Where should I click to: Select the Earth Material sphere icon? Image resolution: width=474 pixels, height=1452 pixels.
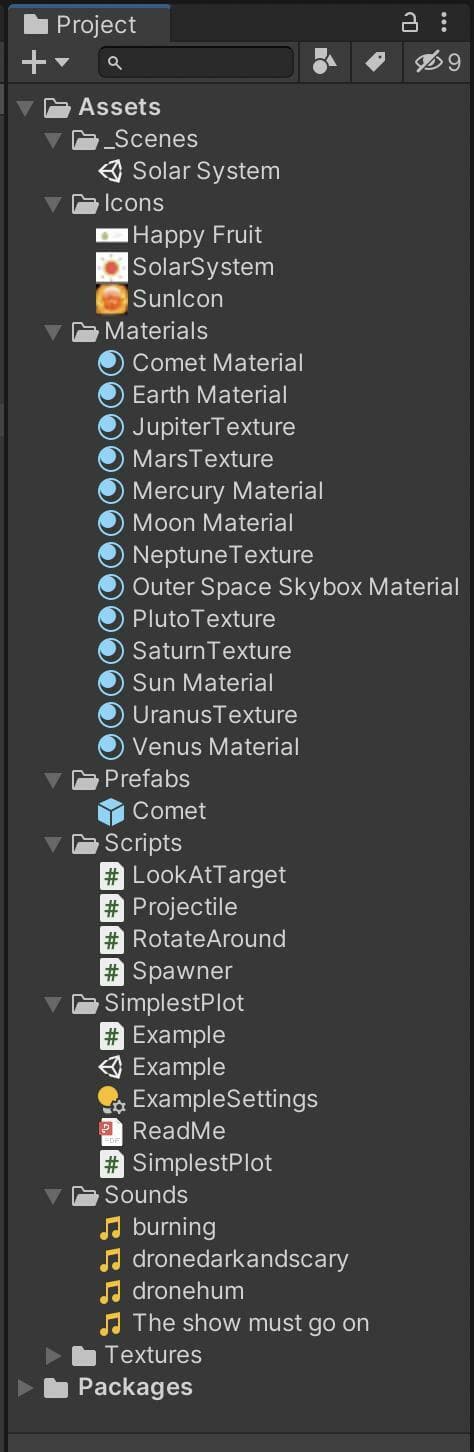pos(111,395)
